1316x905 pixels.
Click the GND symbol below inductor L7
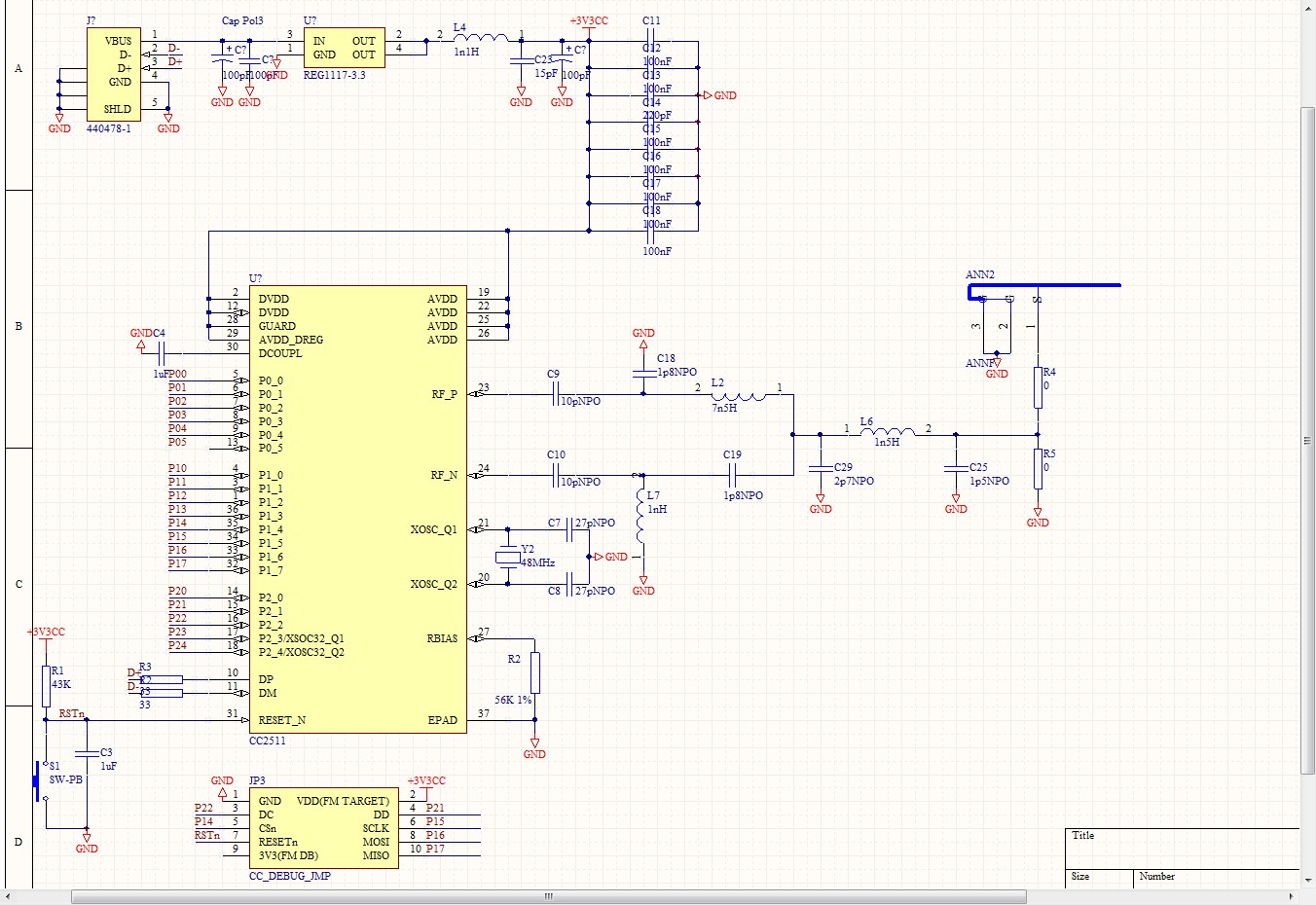(643, 586)
